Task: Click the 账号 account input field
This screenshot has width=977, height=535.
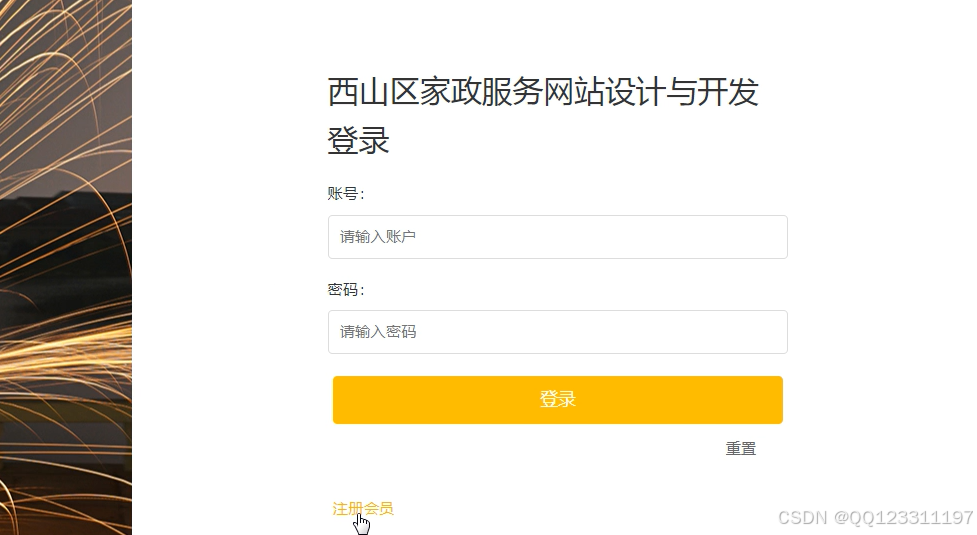Action: click(557, 237)
